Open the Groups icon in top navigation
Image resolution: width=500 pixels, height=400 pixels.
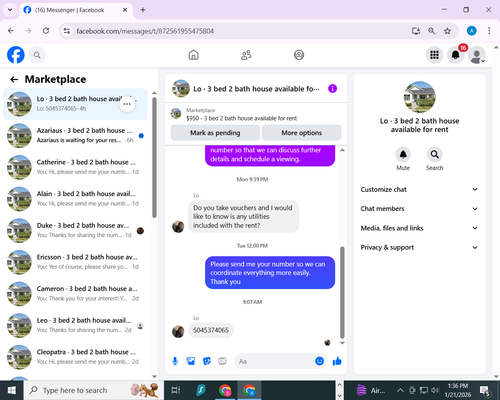pos(299,55)
